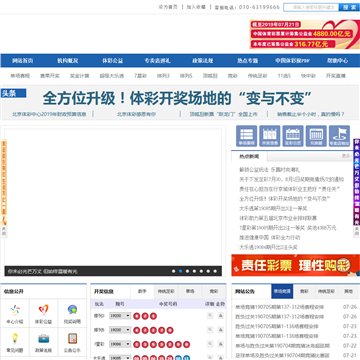
Task: Click details magnifier icon in 排列3 row
Action: (x=210, y=315)
